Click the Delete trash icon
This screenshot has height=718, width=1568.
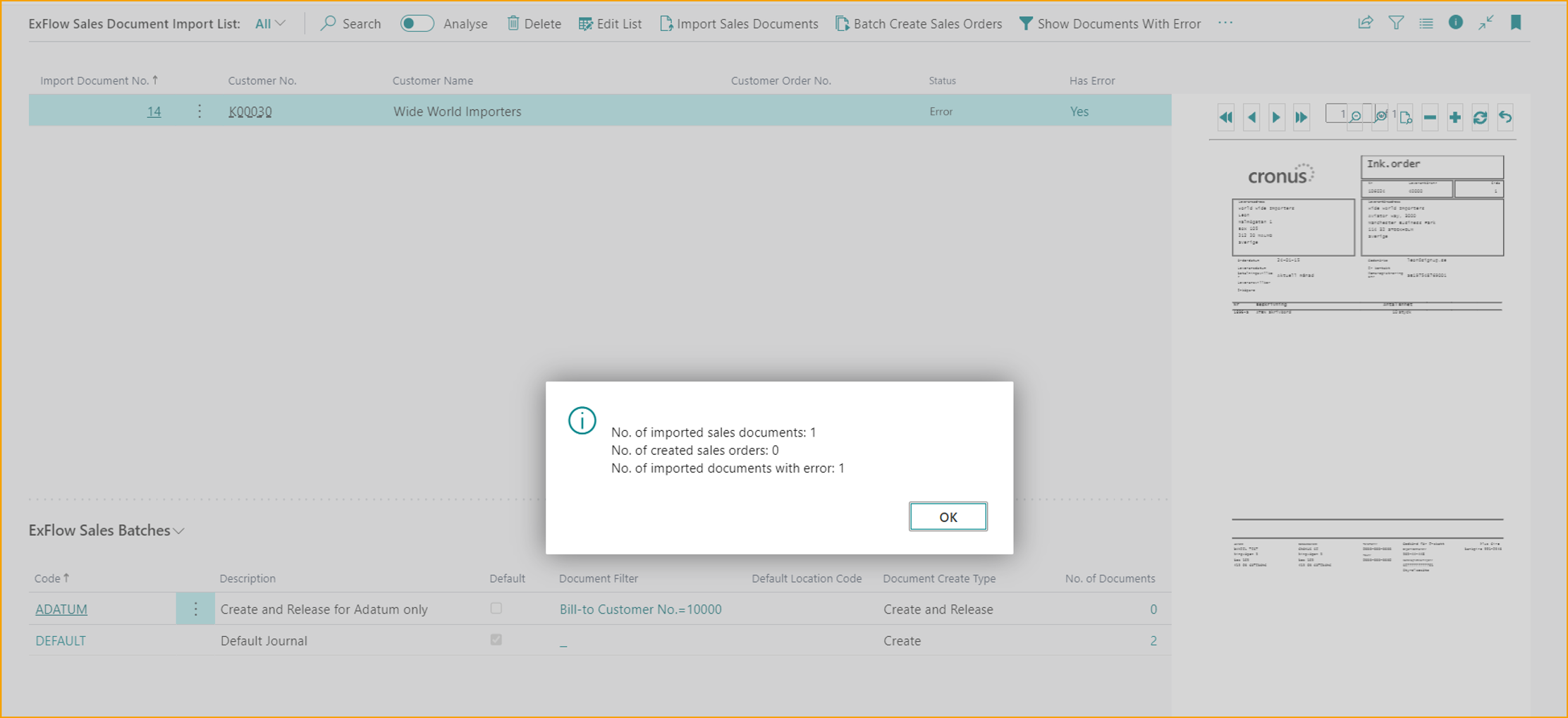pyautogui.click(x=514, y=23)
